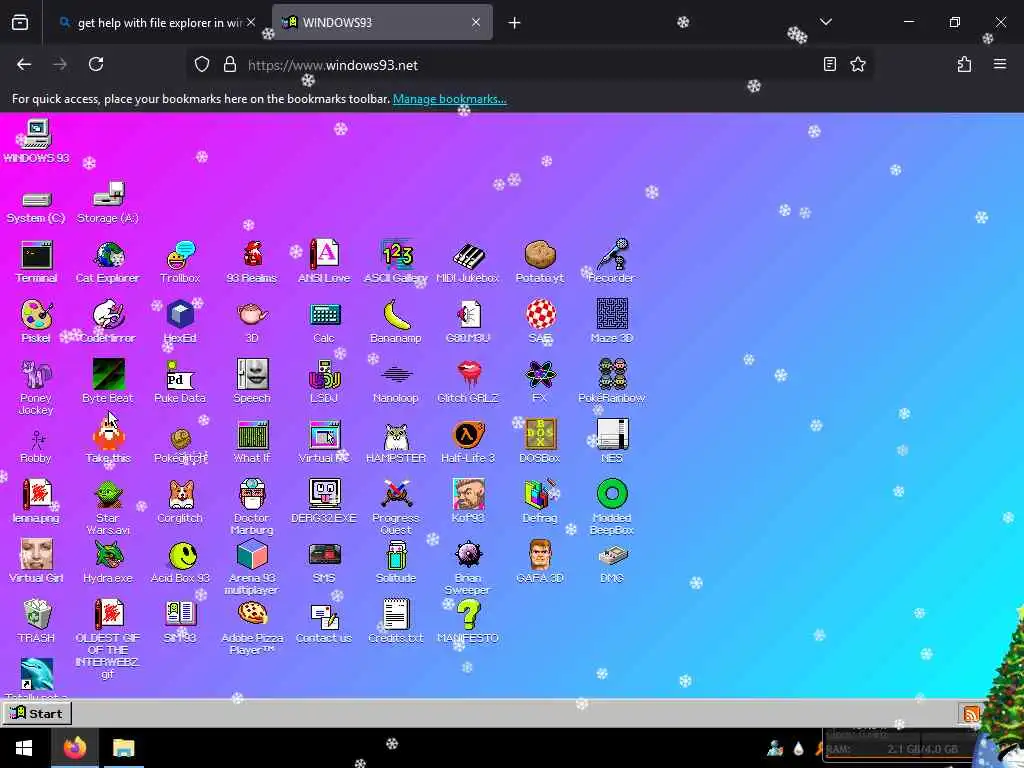Open the TRASH recycle bin
Image resolution: width=1024 pixels, height=768 pixels.
pos(37,622)
